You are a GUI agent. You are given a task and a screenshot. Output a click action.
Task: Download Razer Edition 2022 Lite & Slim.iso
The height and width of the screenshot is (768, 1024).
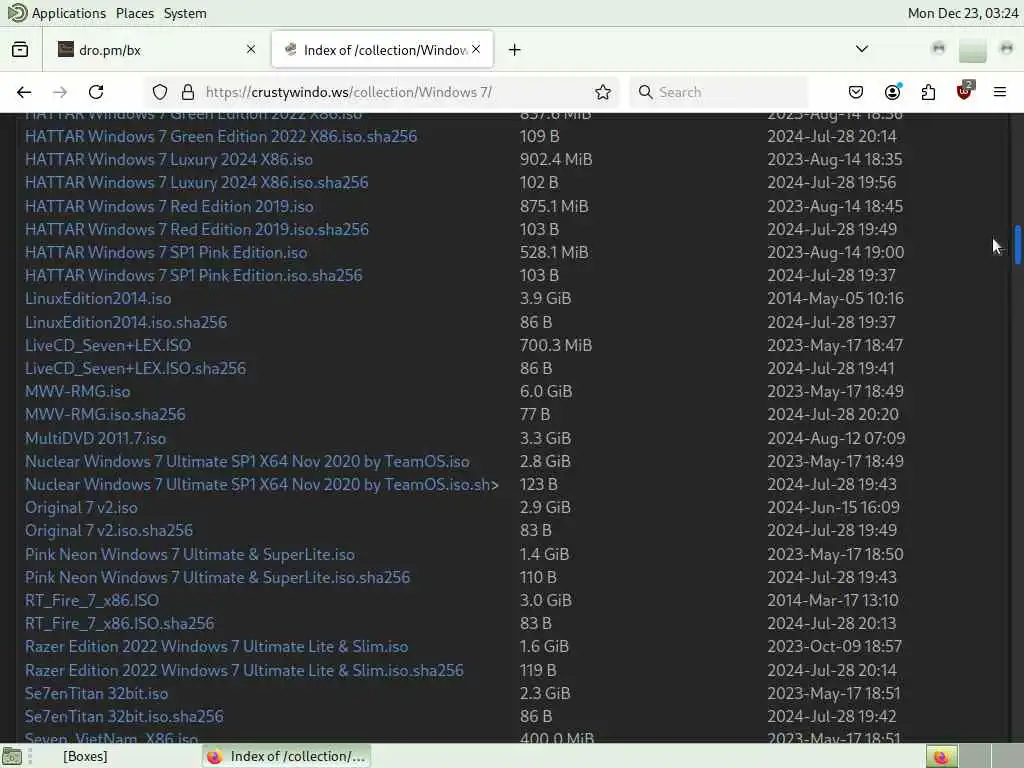(216, 647)
